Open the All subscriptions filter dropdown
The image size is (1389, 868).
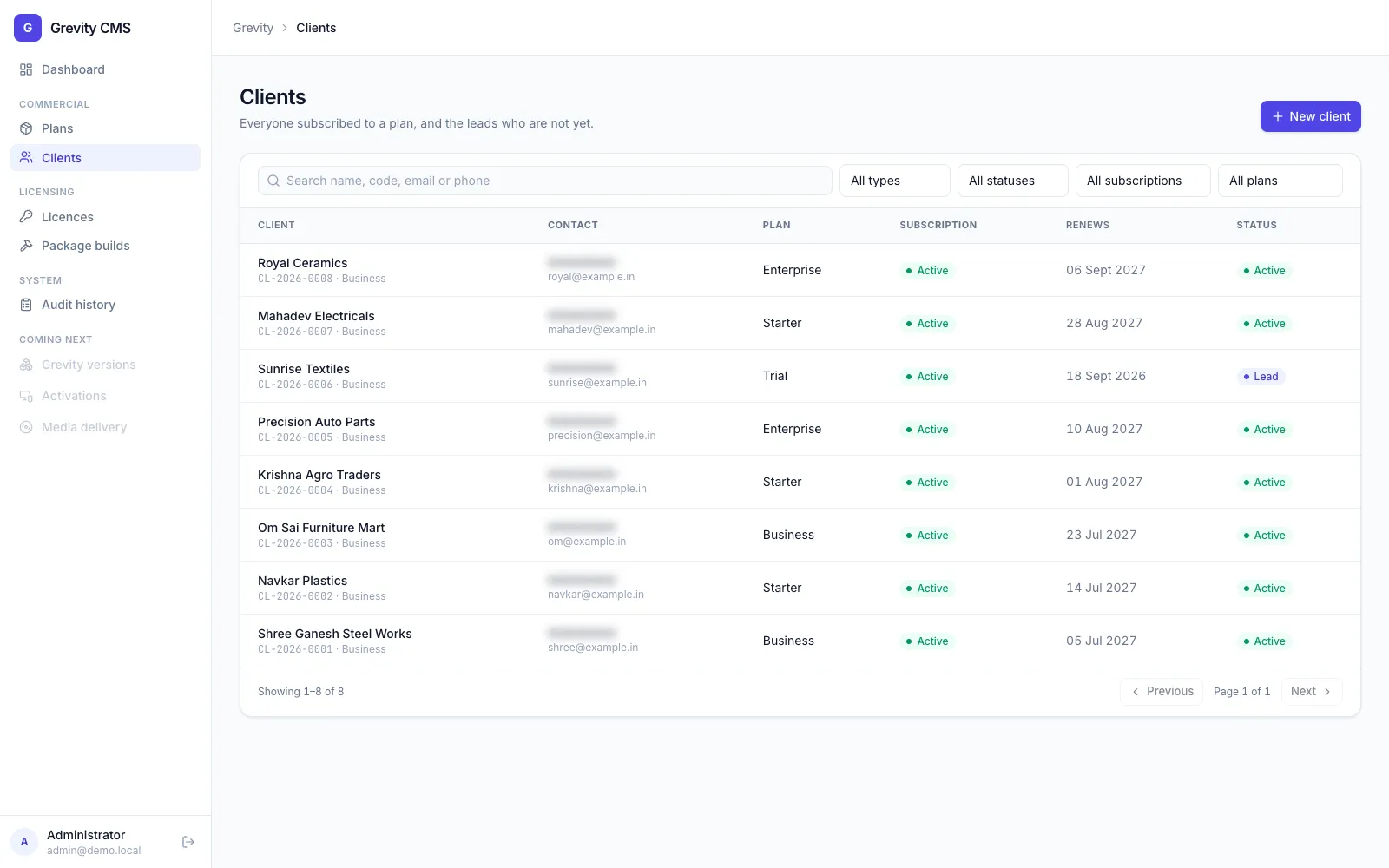1142,181
